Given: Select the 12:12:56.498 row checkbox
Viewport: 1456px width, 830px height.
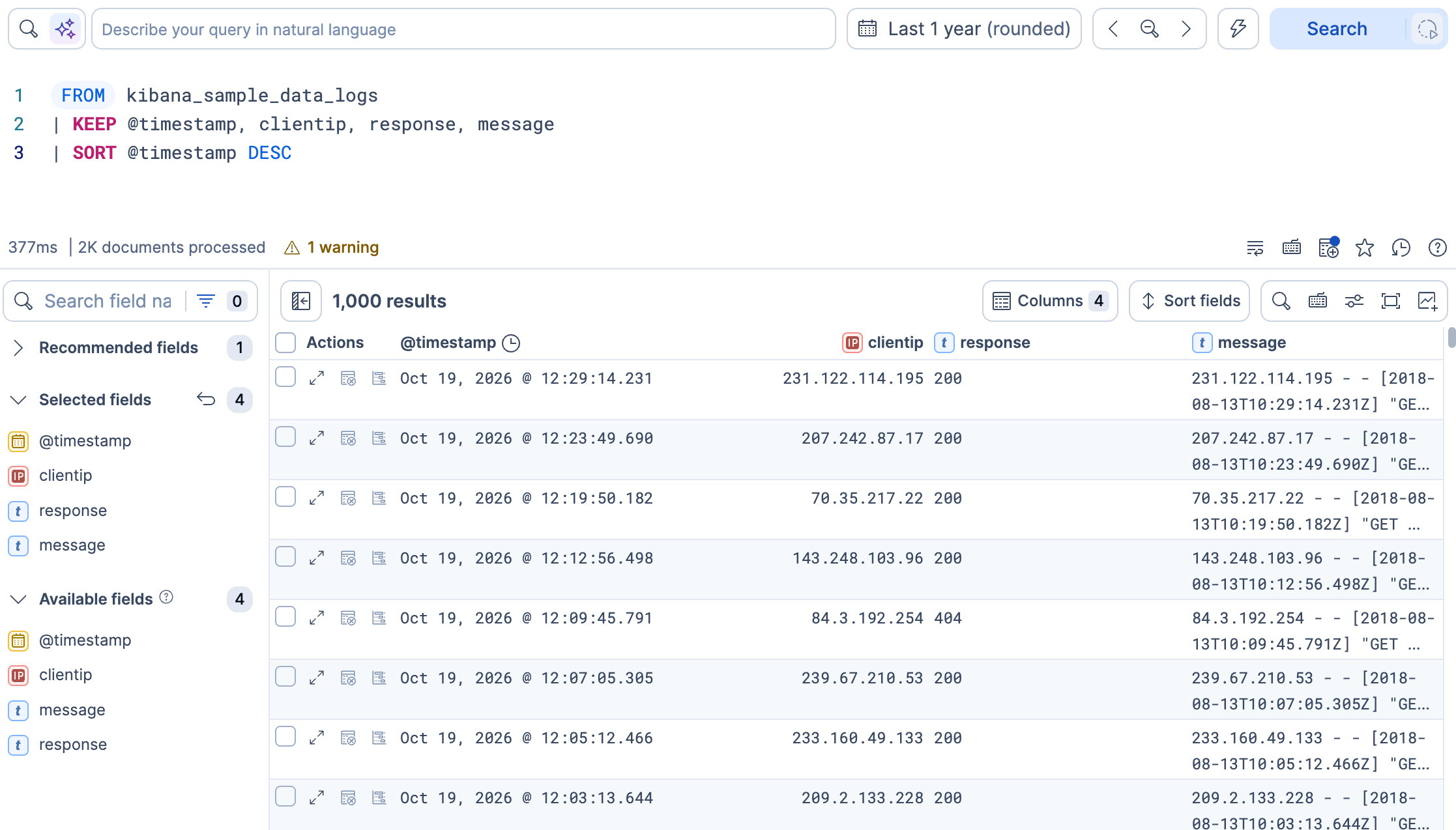Looking at the screenshot, I should [x=285, y=557].
